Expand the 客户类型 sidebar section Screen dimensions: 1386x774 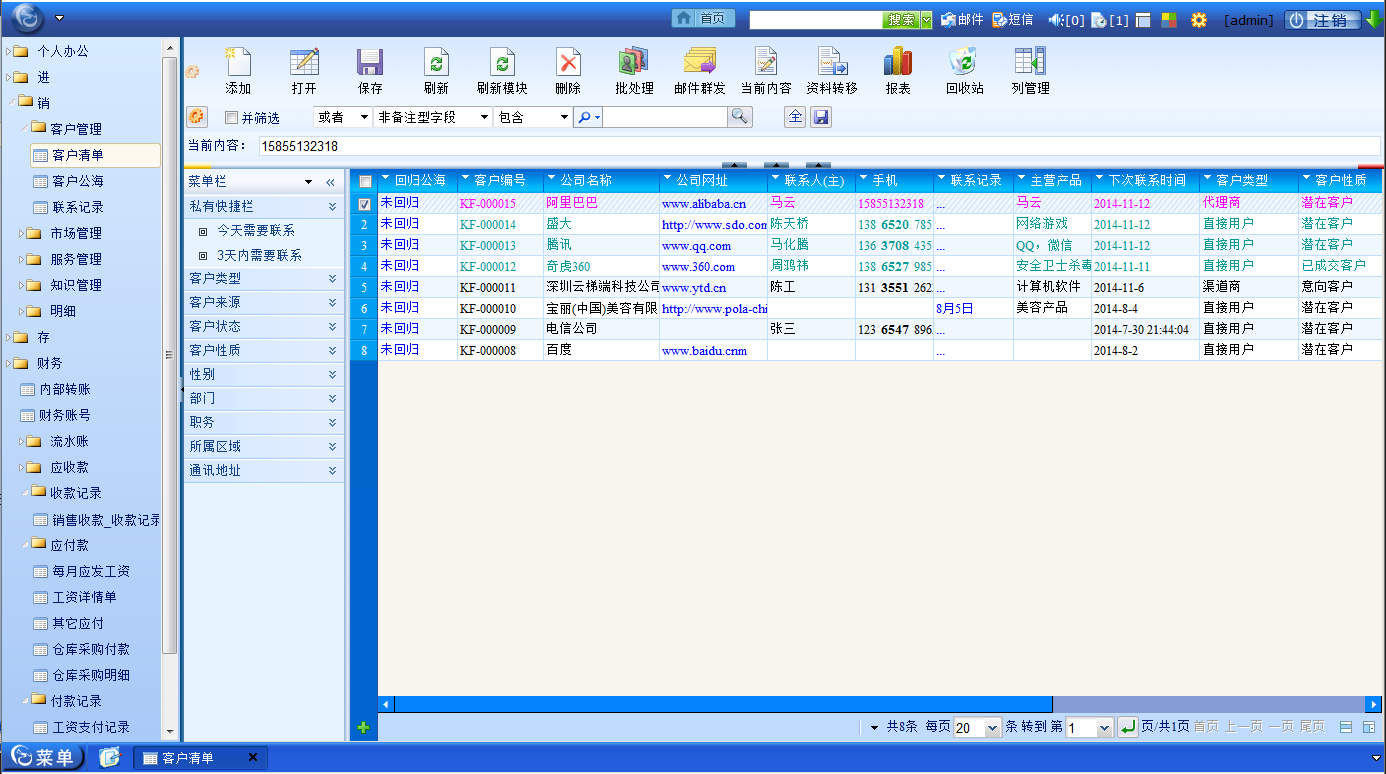[264, 278]
